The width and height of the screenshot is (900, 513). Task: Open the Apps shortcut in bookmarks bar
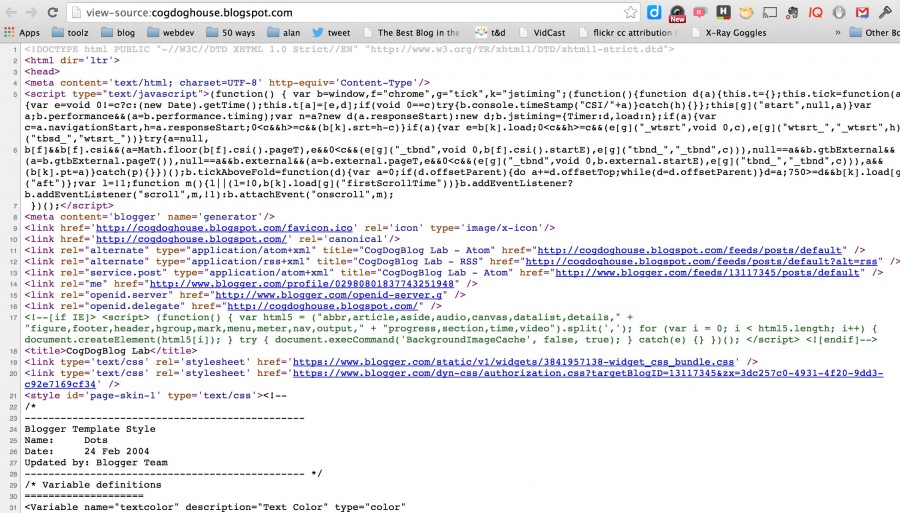(22, 33)
